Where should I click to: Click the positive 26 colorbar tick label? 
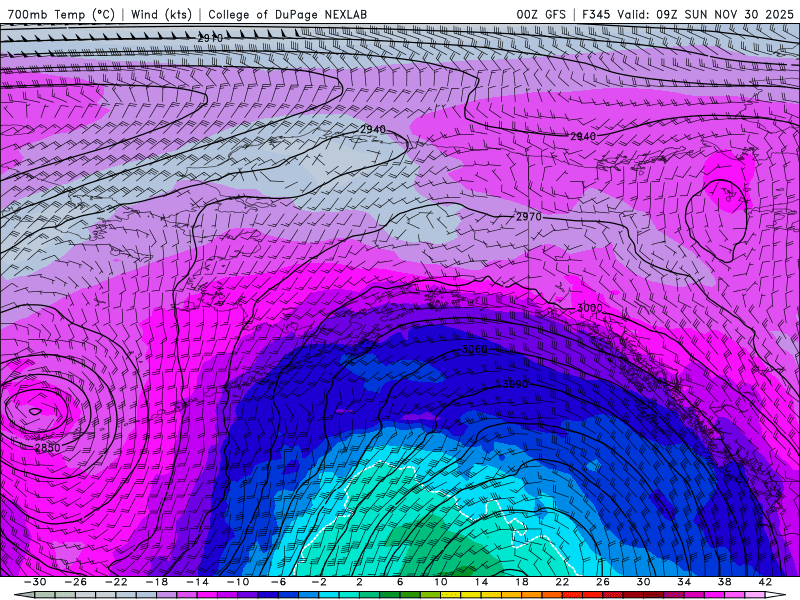(x=603, y=582)
